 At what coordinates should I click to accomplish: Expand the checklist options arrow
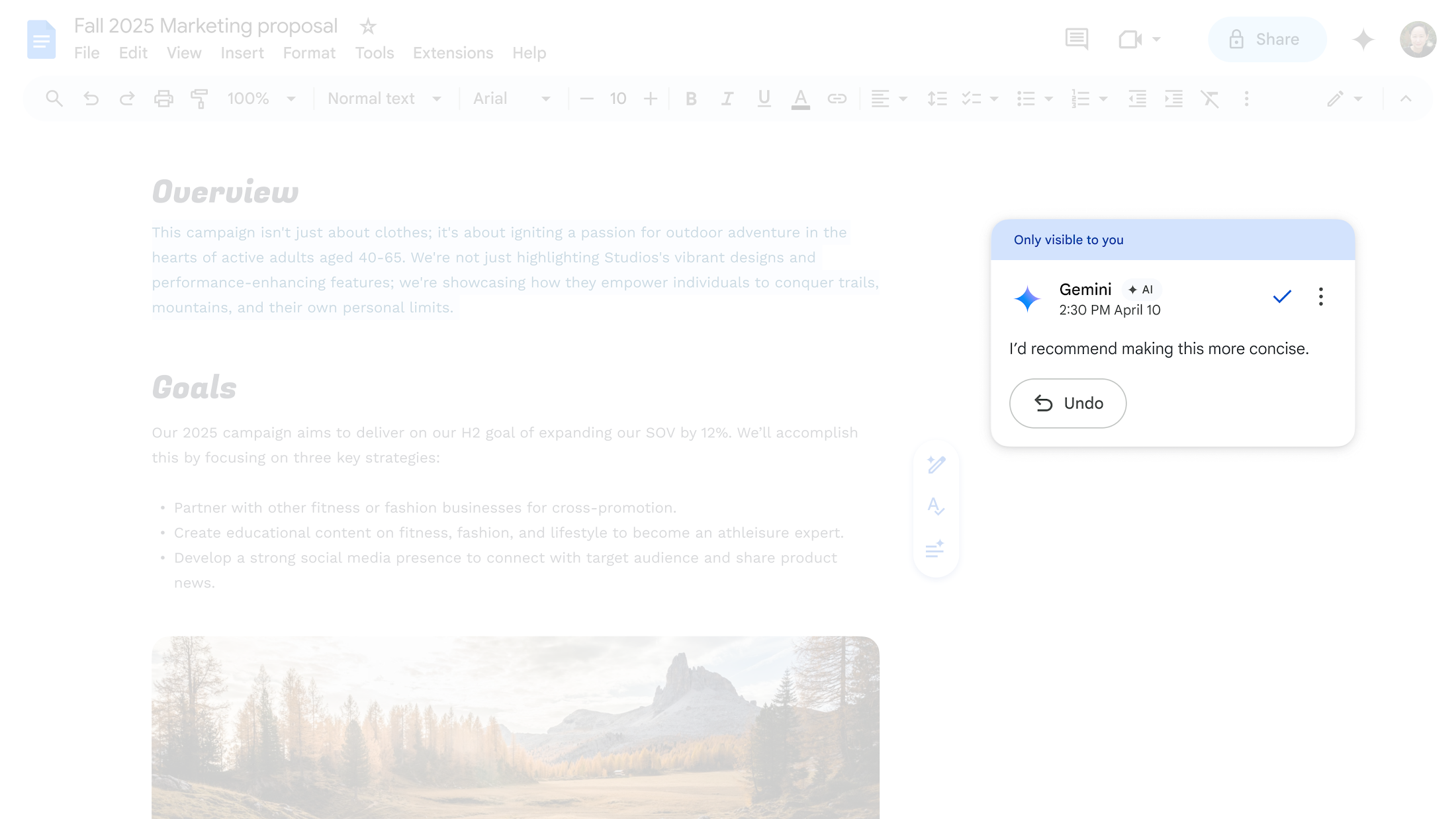[994, 99]
